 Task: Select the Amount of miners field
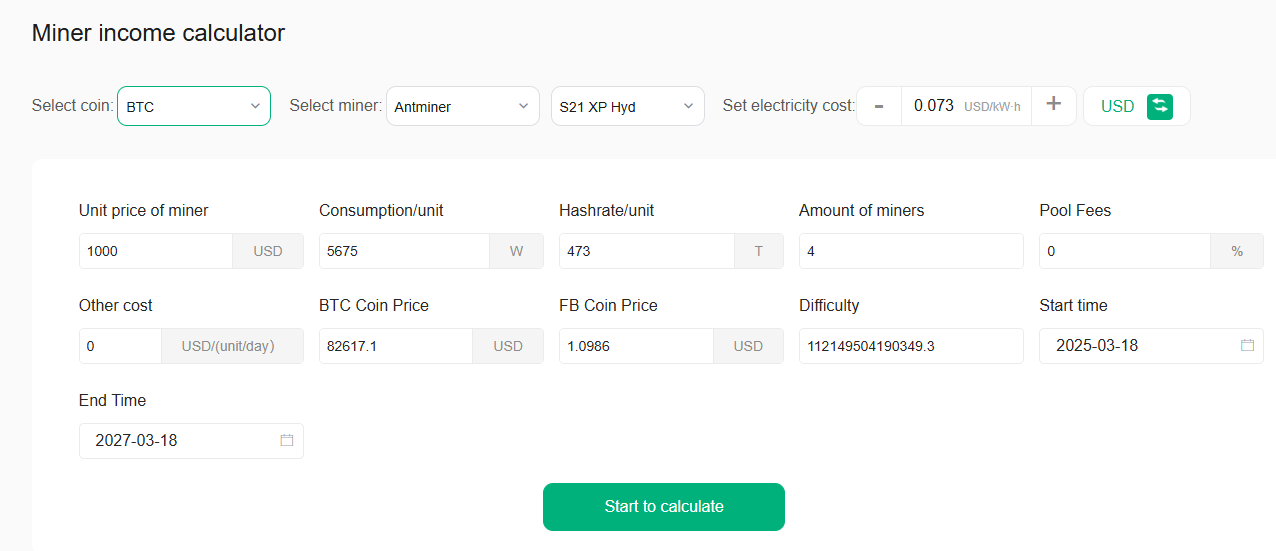tap(910, 251)
